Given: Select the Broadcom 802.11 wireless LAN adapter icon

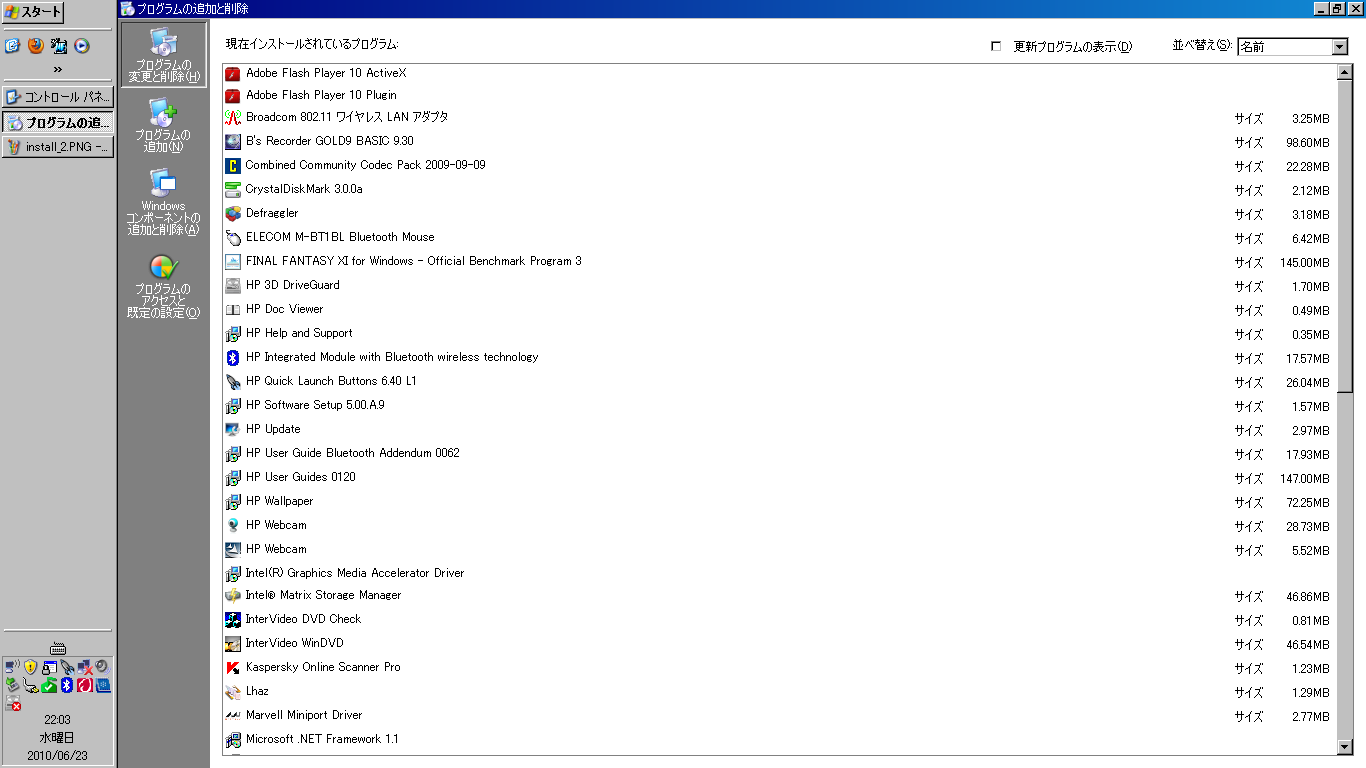Looking at the screenshot, I should click(233, 118).
